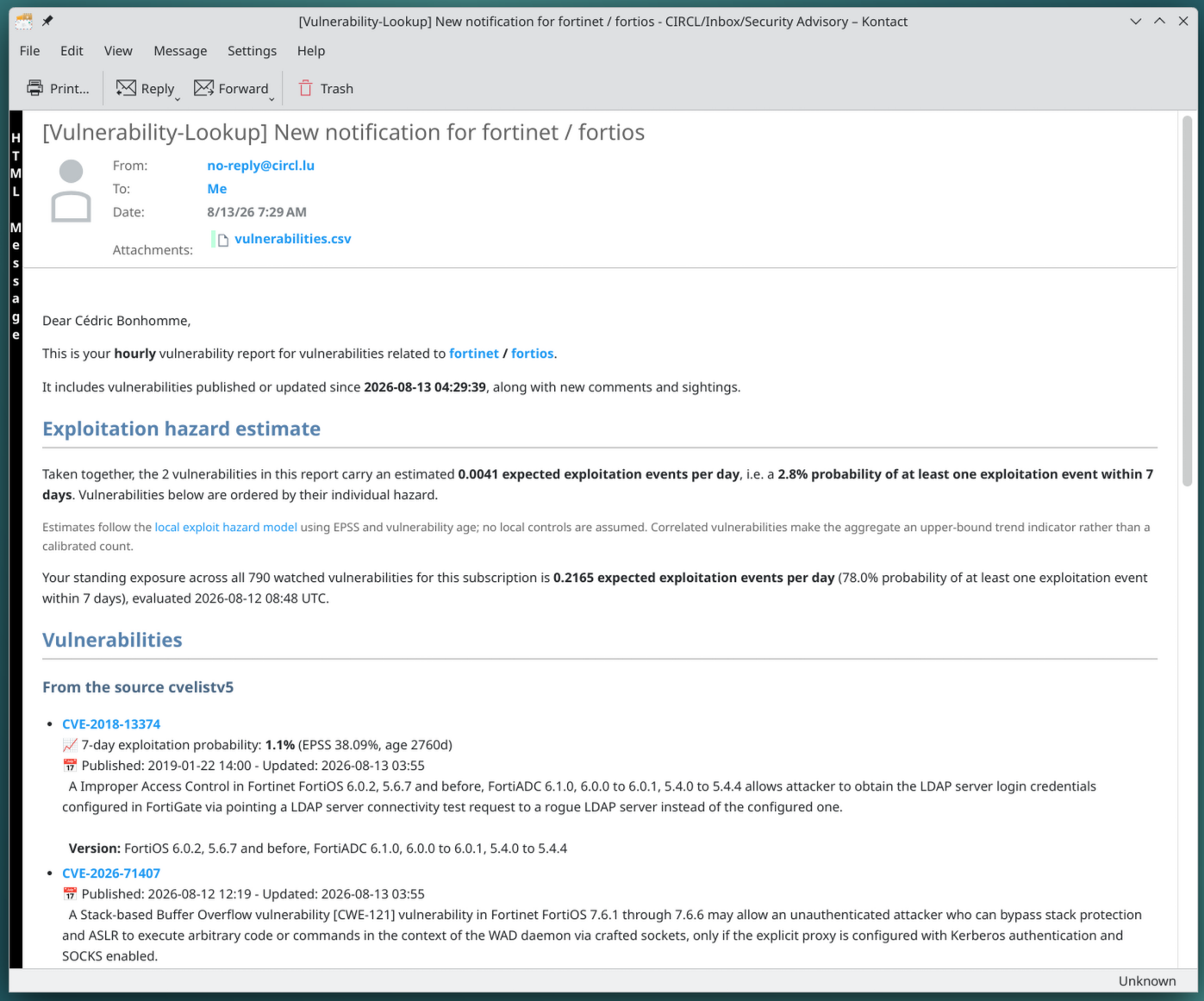Click the "Date:" header label

pos(128,212)
